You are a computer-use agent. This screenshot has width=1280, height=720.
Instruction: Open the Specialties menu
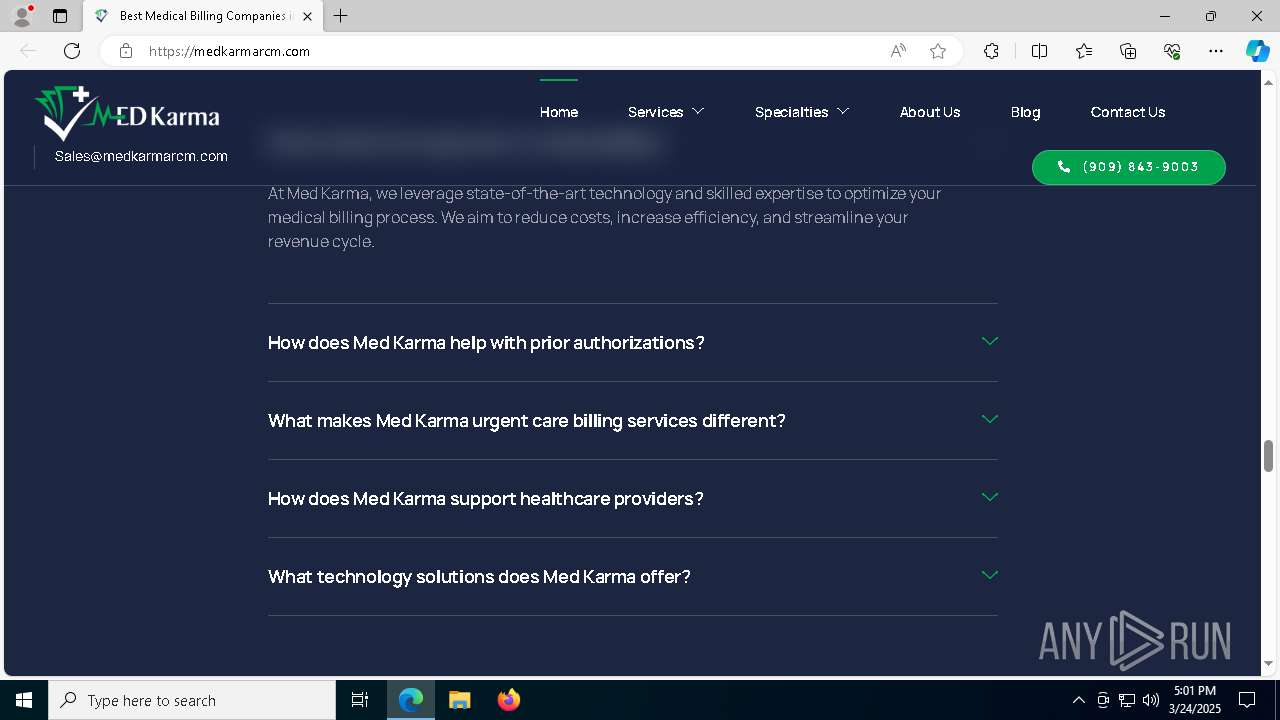click(x=791, y=112)
